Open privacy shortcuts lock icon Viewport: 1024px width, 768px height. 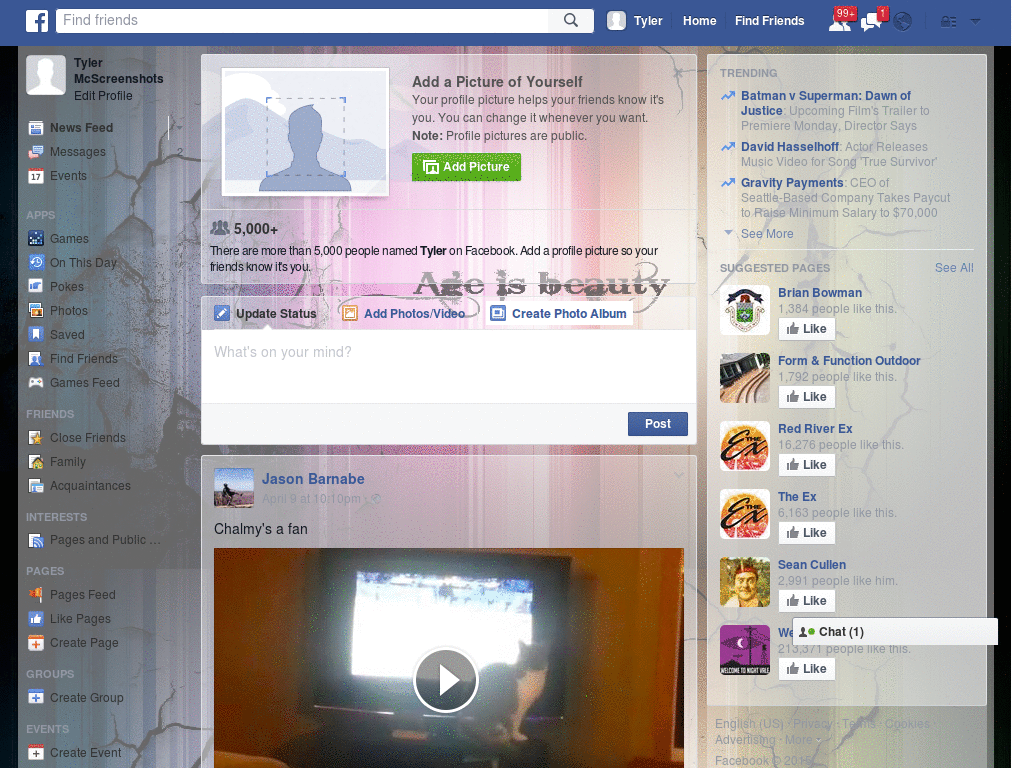coord(948,22)
